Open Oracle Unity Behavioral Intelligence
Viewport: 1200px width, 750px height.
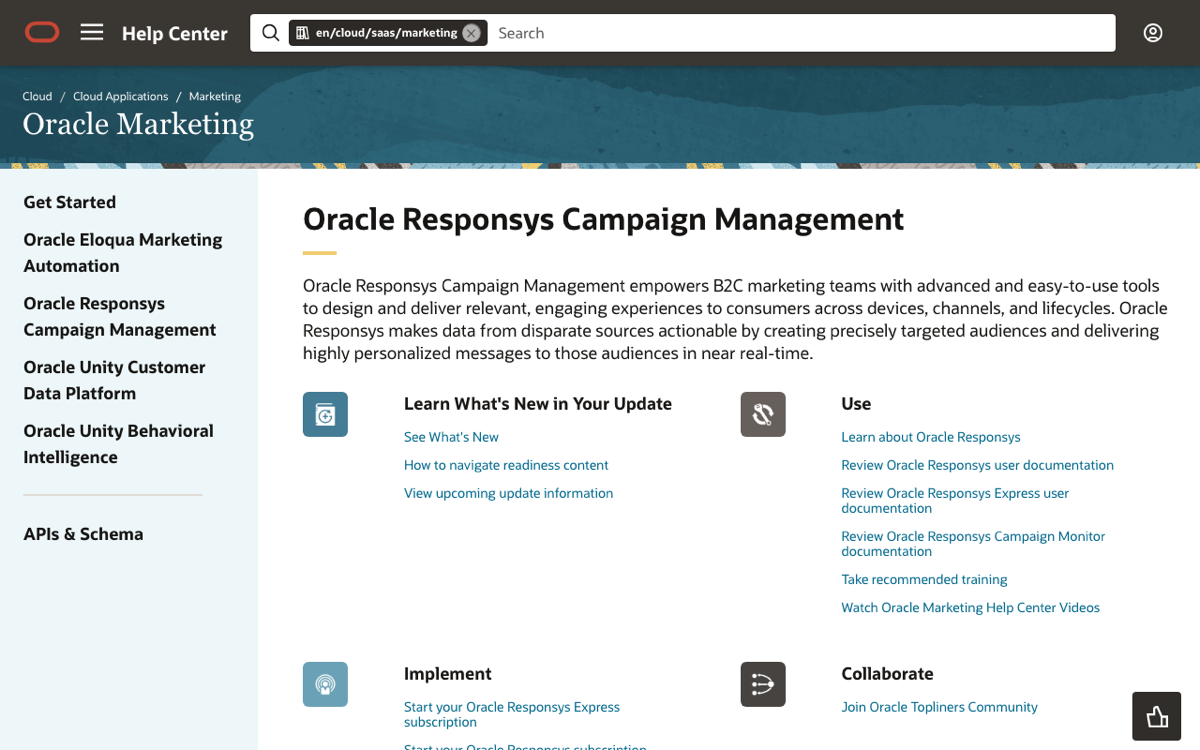(119, 444)
